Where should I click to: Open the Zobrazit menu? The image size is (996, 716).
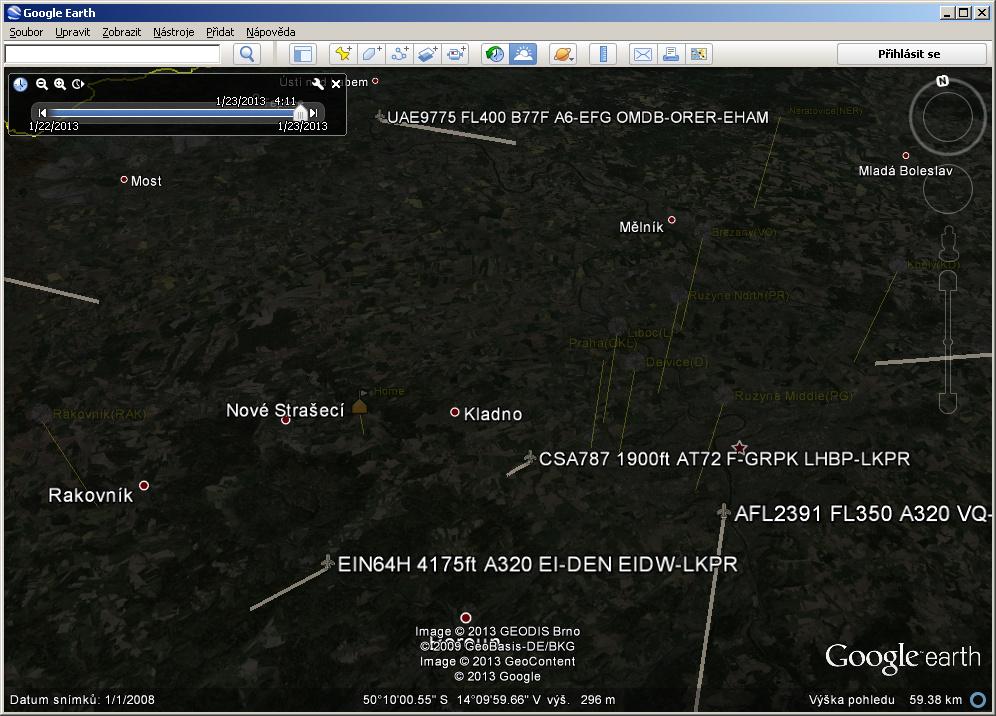pos(121,32)
